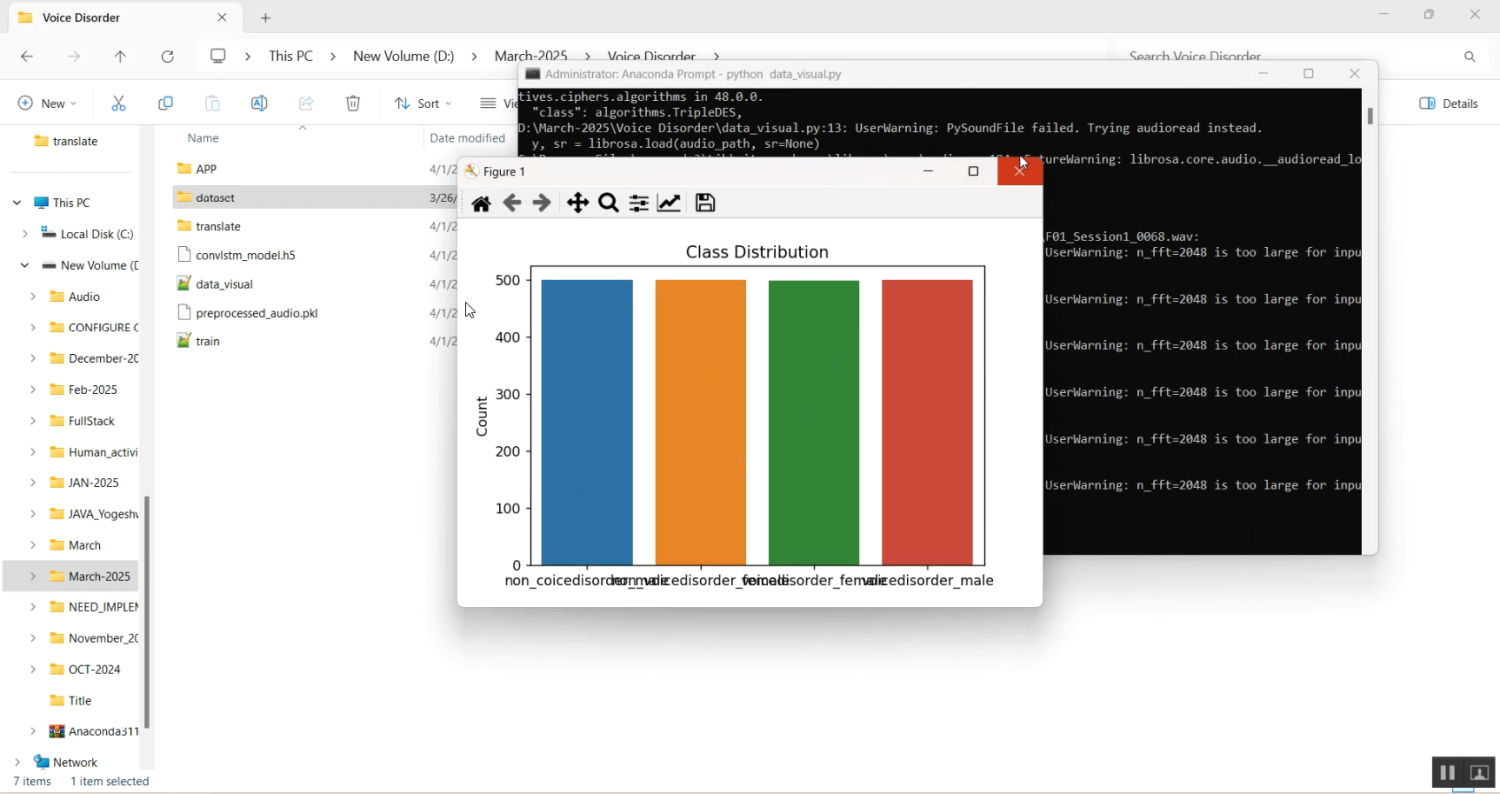Collapse the This PC tree node
Image resolution: width=1500 pixels, height=794 pixels.
17,203
